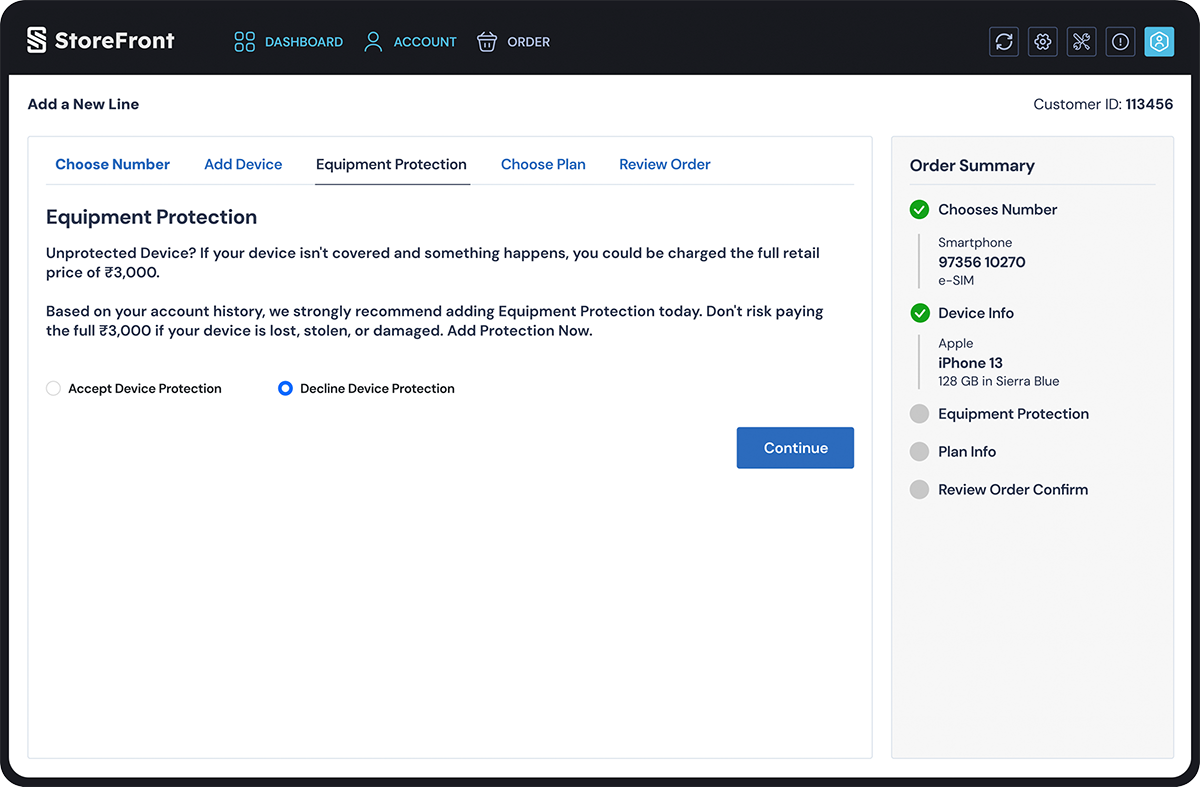
Task: Select Accept Device Protection radio button
Action: tap(54, 389)
